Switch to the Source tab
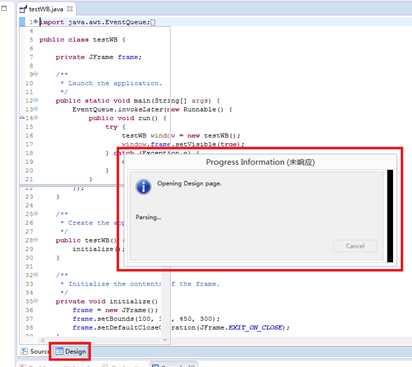 click(x=35, y=351)
